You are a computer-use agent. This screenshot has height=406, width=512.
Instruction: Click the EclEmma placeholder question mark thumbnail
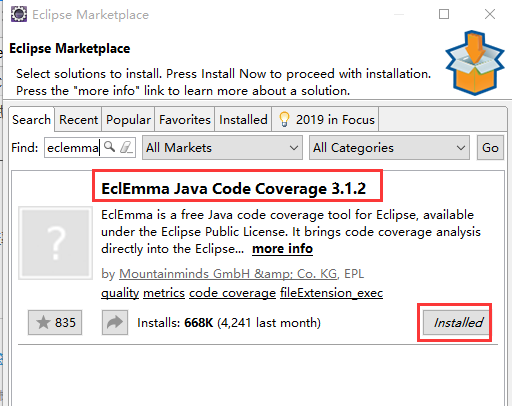pos(55,243)
